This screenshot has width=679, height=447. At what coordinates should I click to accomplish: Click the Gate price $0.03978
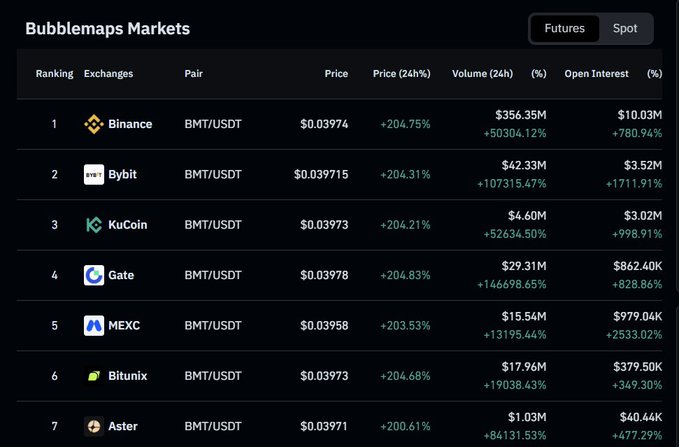(x=324, y=275)
